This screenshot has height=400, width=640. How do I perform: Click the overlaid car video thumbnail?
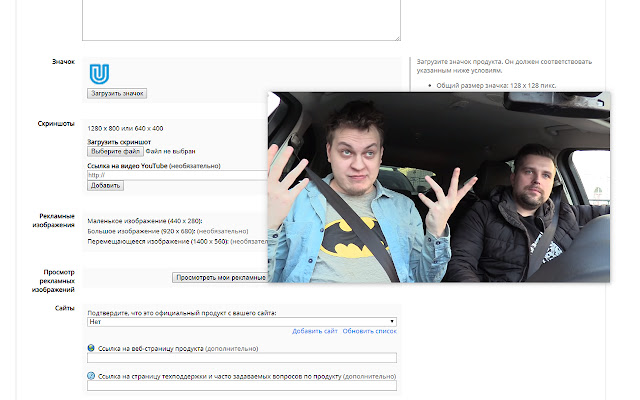point(439,187)
